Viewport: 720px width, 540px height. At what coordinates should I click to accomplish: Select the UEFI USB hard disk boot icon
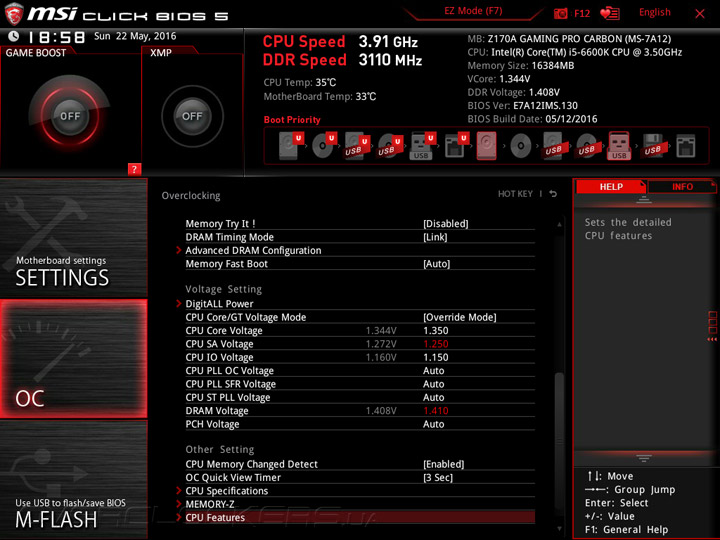pos(357,146)
